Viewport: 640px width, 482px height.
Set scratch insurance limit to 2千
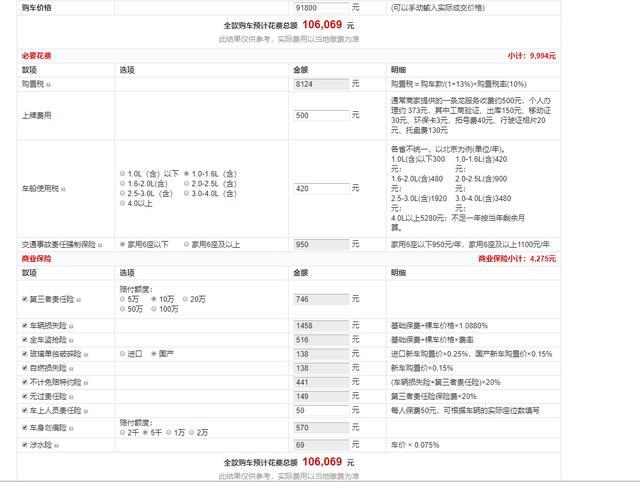(122, 432)
